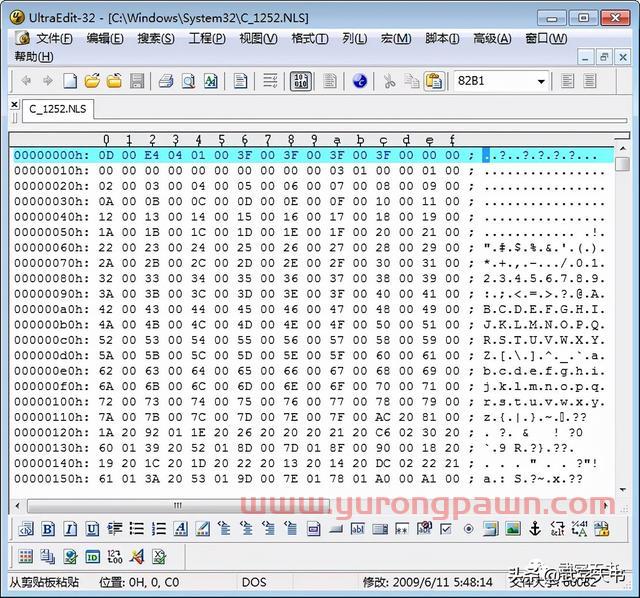Click the colored table grid icon

point(26,556)
